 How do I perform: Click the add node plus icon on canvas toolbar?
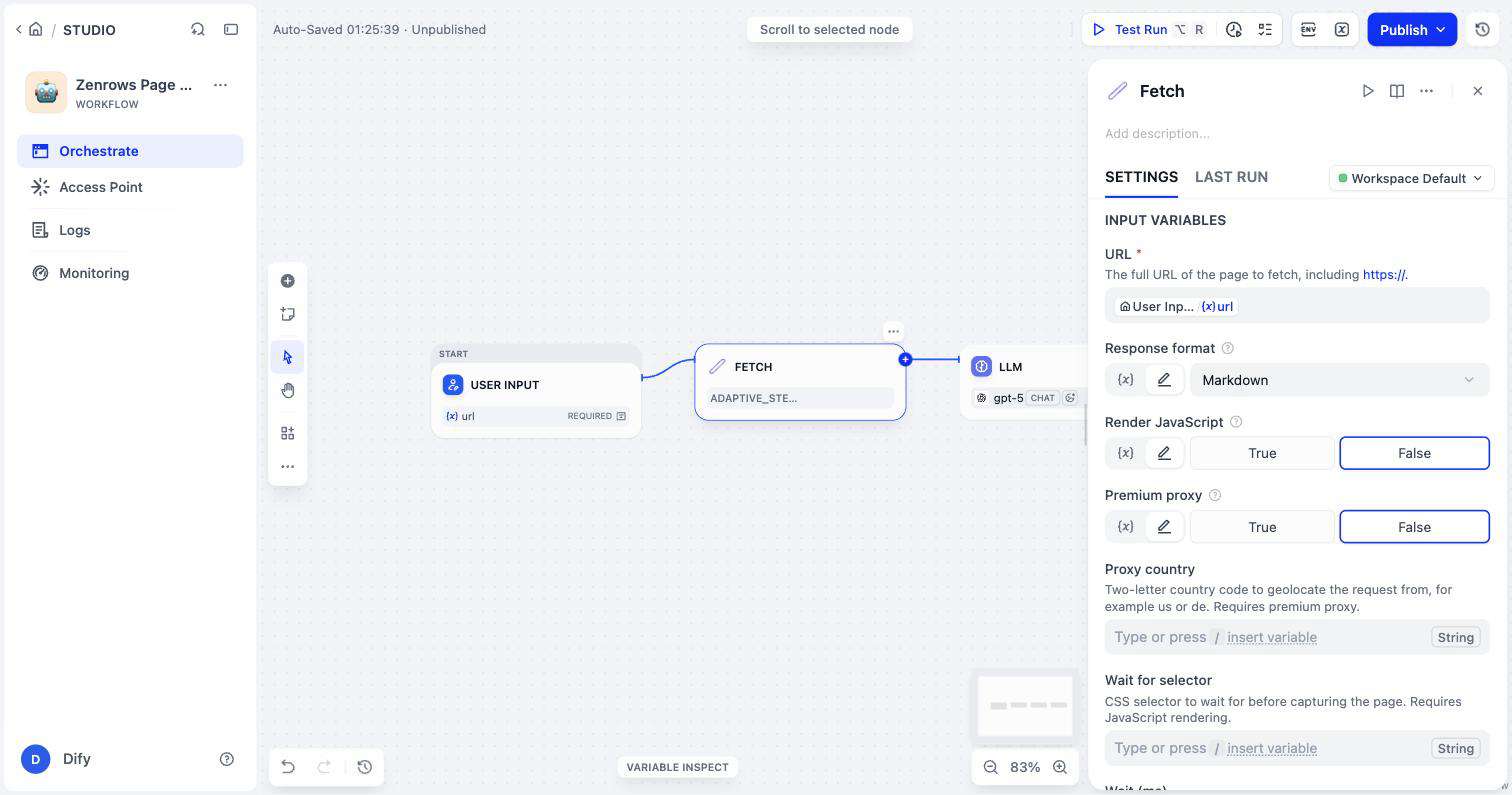[x=288, y=281]
